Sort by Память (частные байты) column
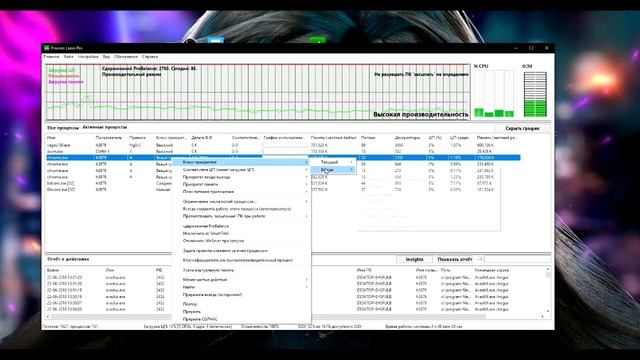The height and width of the screenshot is (360, 640). coord(334,138)
